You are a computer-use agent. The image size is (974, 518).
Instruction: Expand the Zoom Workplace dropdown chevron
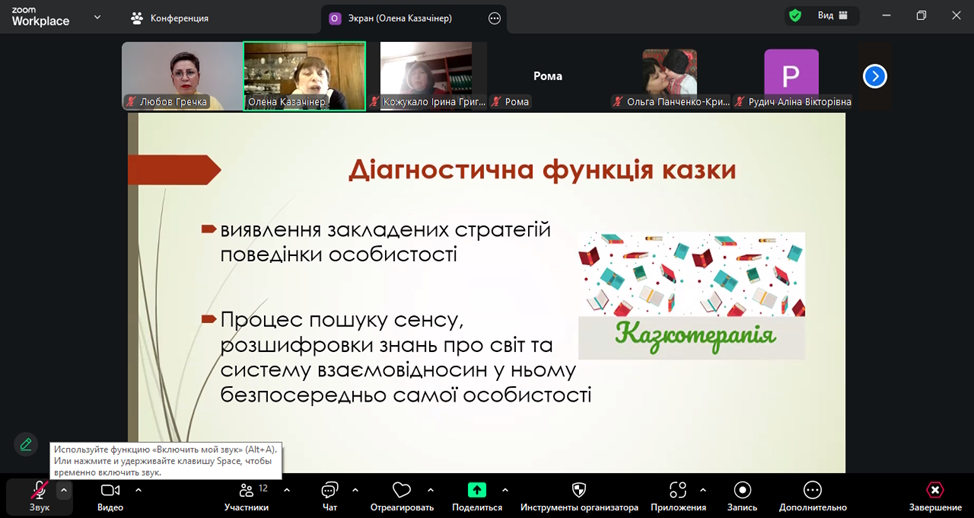click(x=97, y=17)
